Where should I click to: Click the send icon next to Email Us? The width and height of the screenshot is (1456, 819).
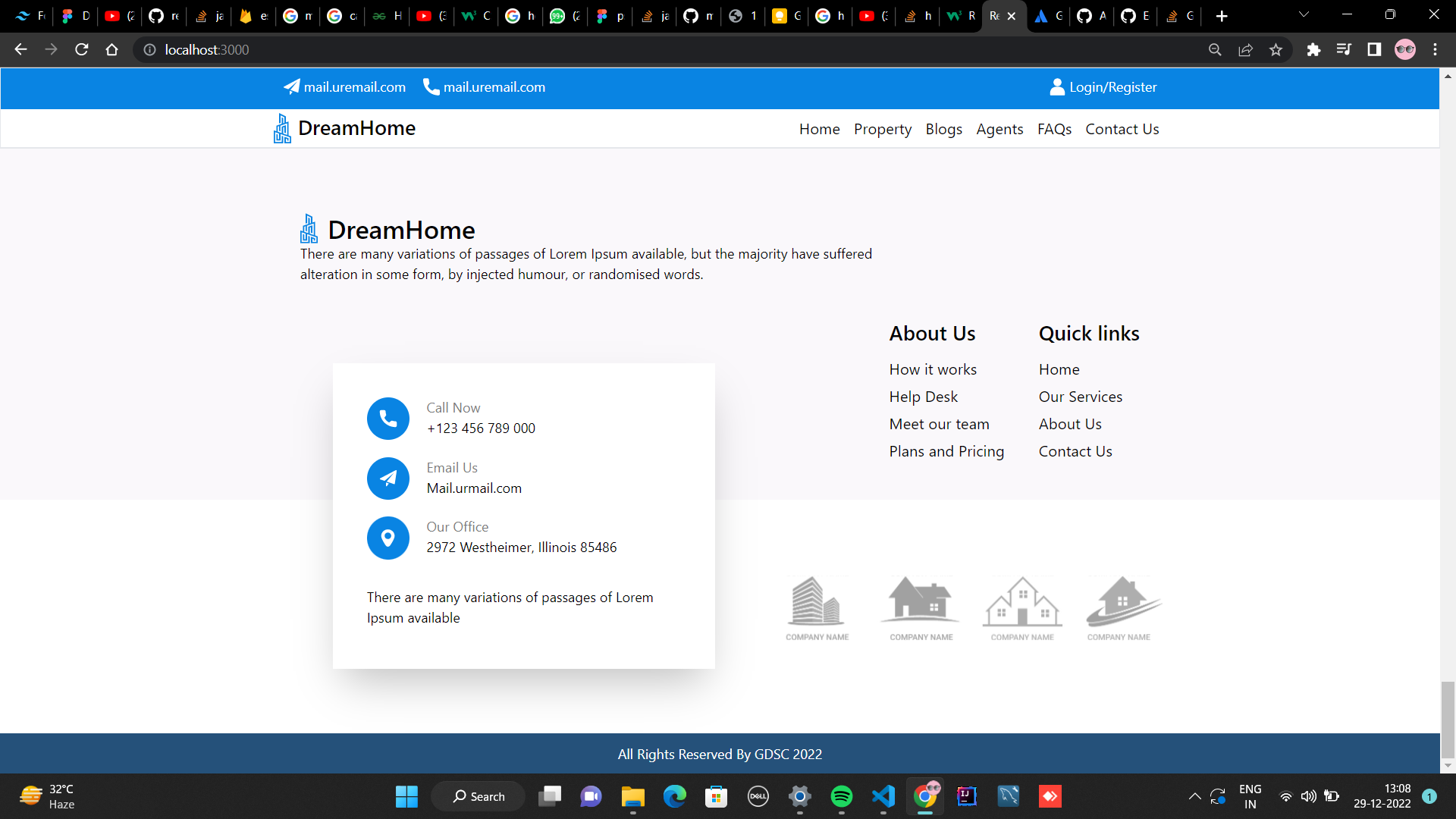(388, 479)
